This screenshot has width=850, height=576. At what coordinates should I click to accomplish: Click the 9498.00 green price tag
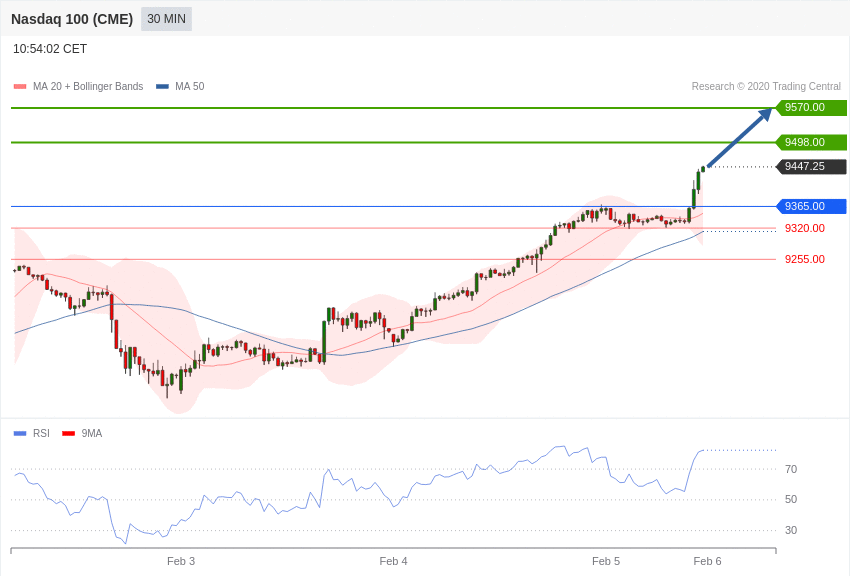pos(812,143)
